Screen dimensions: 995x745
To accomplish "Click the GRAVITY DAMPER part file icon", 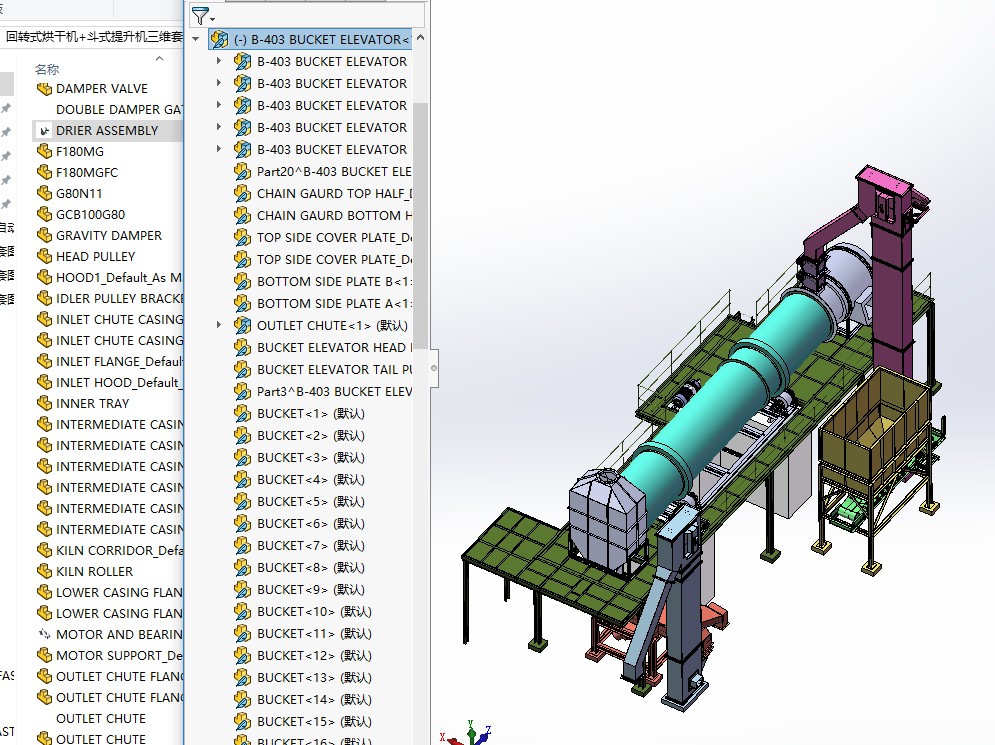I will point(44,236).
